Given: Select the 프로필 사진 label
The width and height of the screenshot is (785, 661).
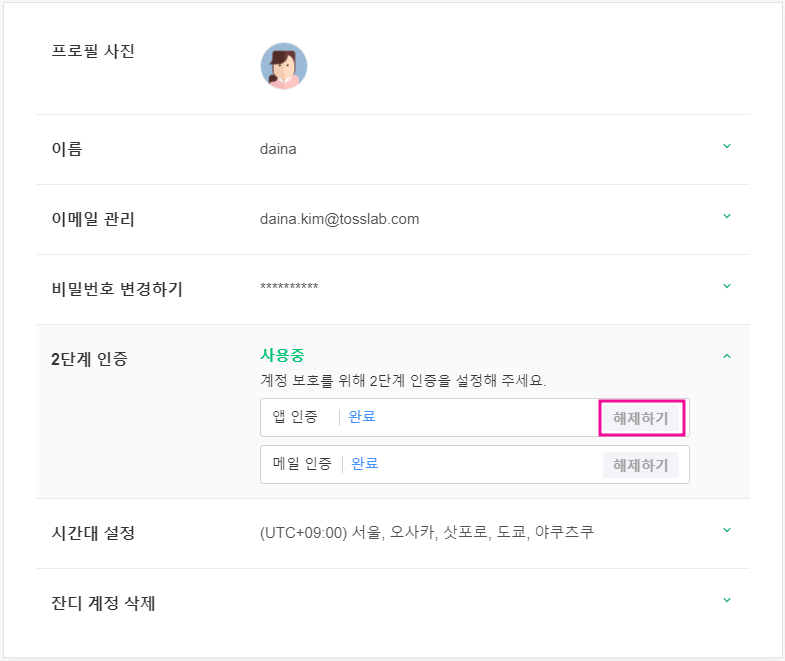Looking at the screenshot, I should [x=93, y=51].
